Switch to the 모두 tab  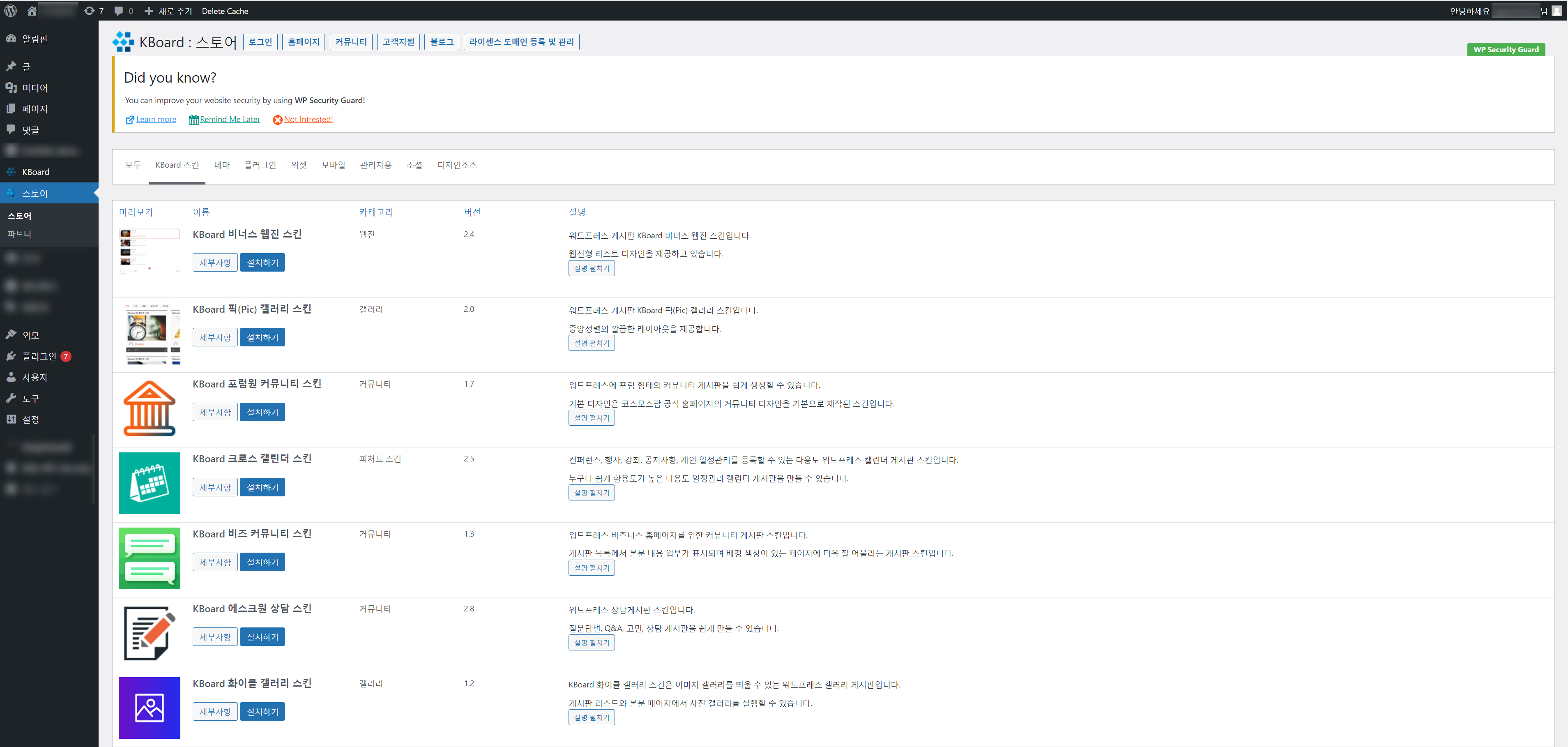pyautogui.click(x=133, y=165)
